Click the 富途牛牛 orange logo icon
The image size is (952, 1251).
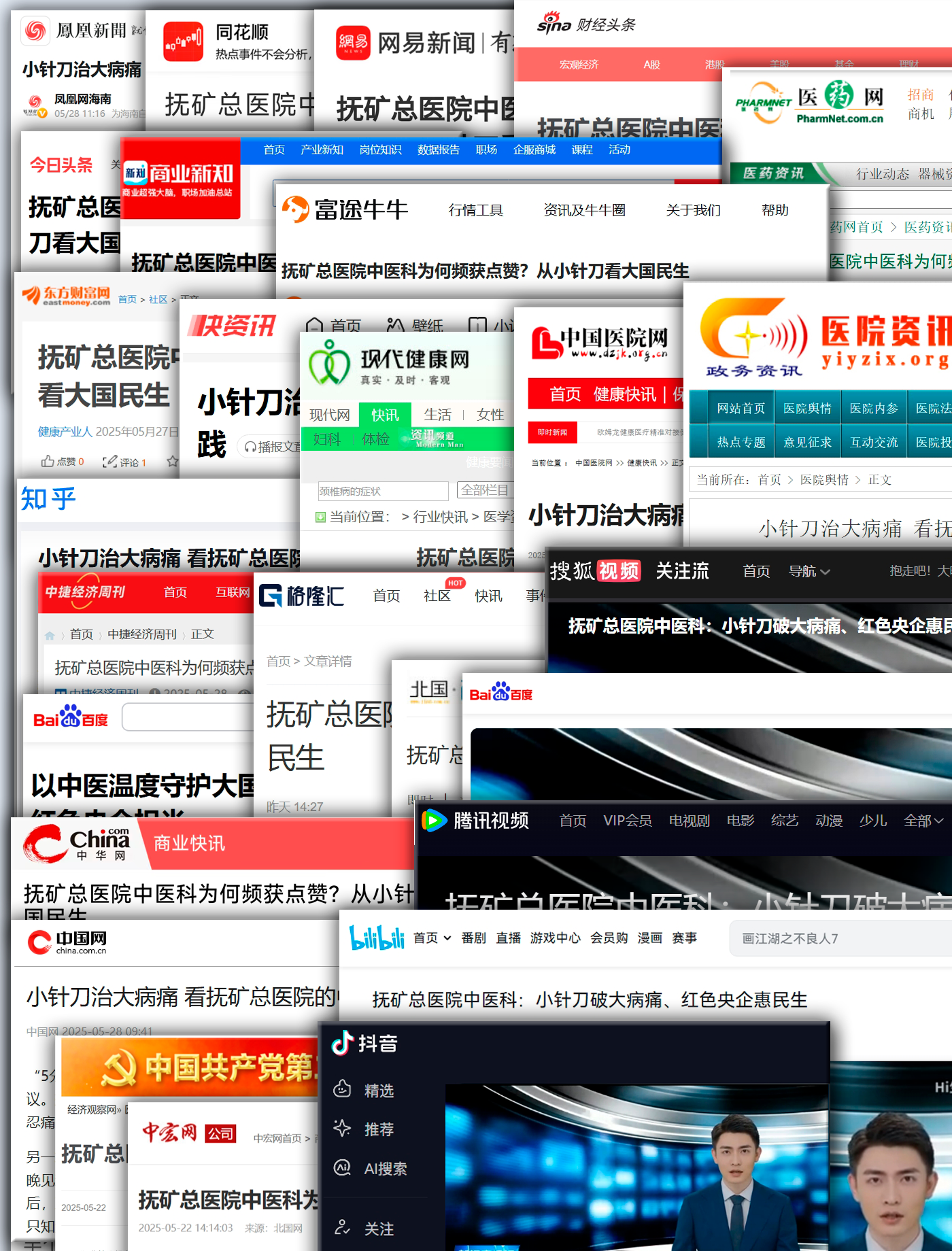(295, 209)
